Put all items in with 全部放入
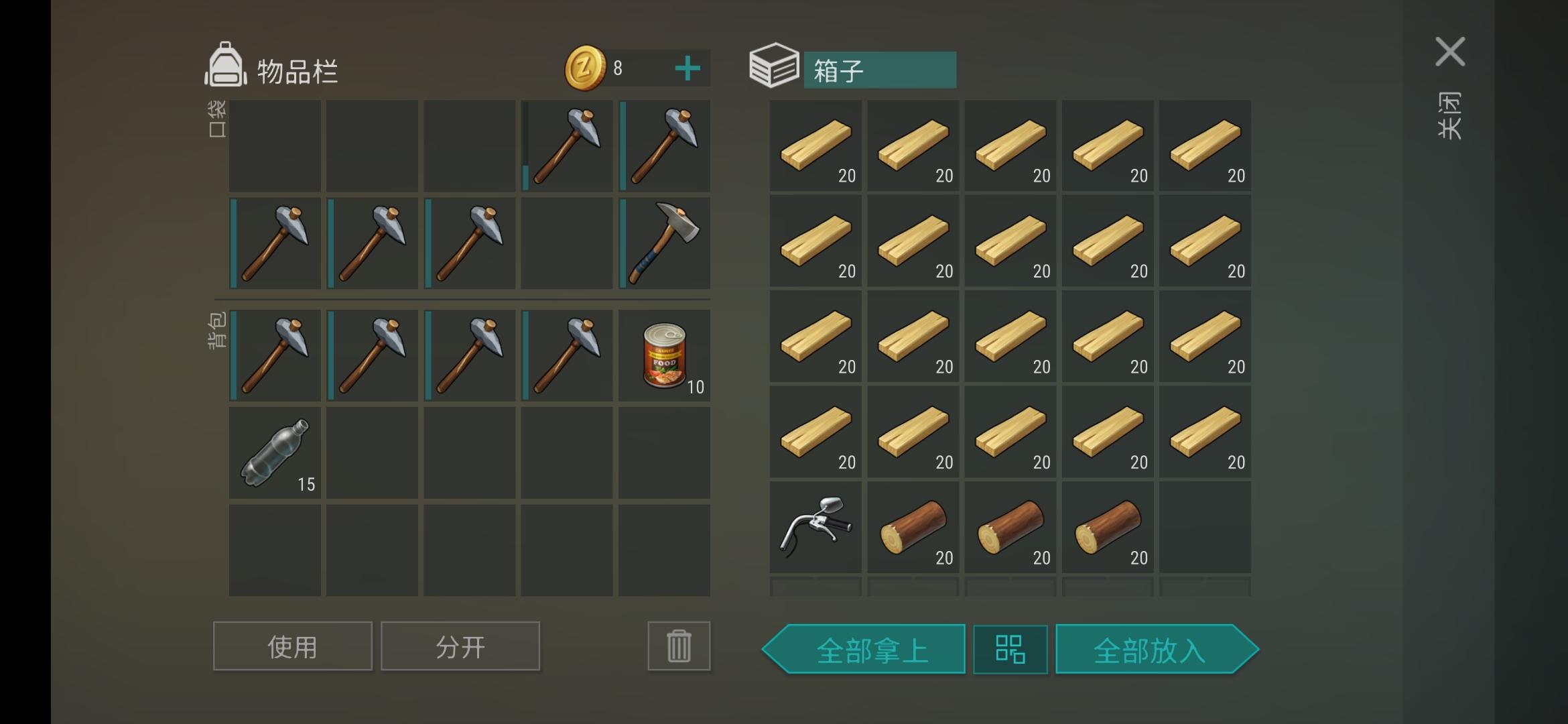Screen dimensions: 1568x724 pyautogui.click(x=1157, y=649)
